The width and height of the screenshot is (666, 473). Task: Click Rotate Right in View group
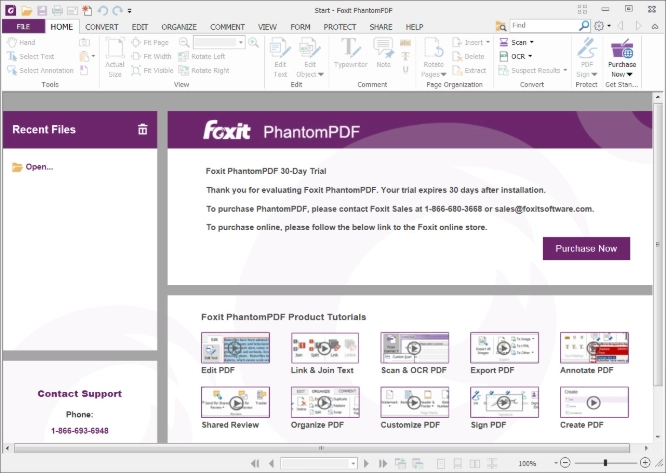(x=204, y=70)
